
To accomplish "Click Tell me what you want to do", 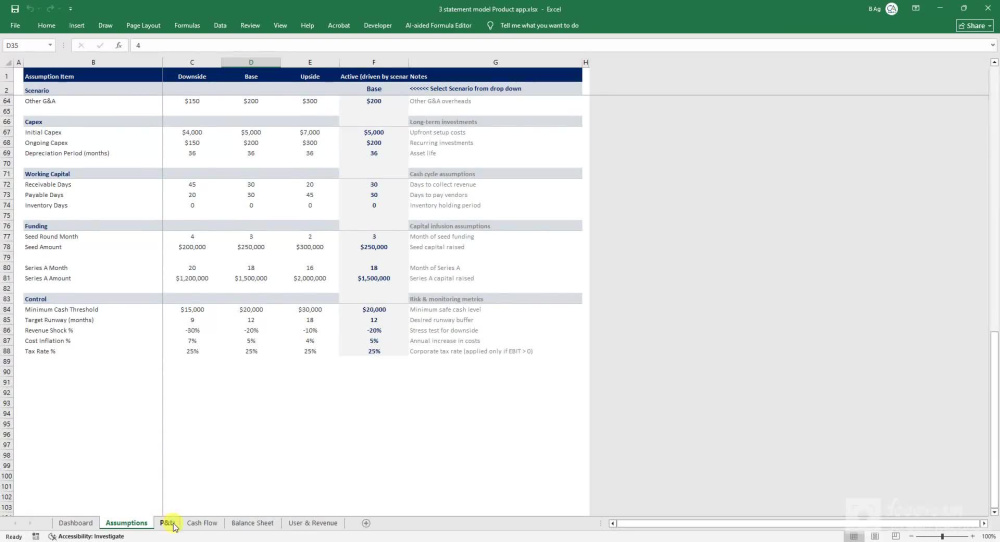I will (x=539, y=26).
